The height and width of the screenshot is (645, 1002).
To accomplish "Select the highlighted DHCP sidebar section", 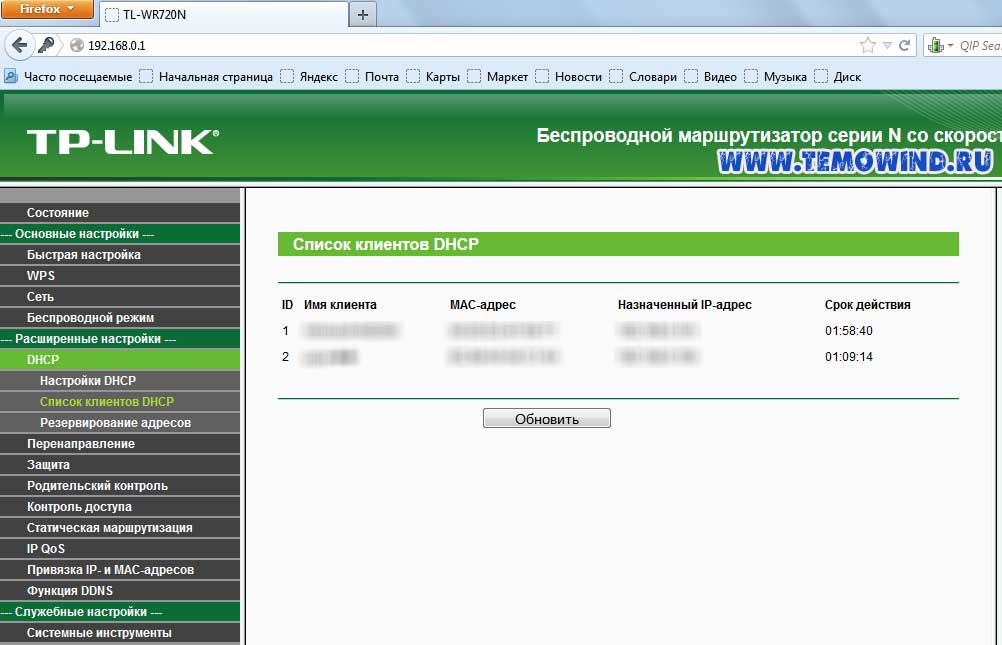I will pyautogui.click(x=120, y=360).
